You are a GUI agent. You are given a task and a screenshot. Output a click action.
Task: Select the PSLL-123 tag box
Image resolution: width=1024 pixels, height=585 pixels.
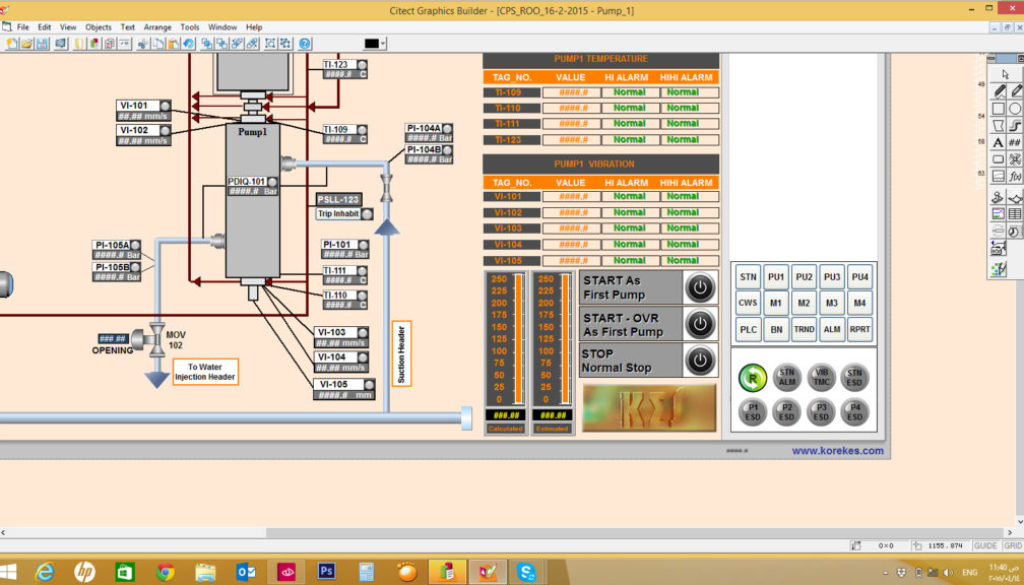click(339, 199)
